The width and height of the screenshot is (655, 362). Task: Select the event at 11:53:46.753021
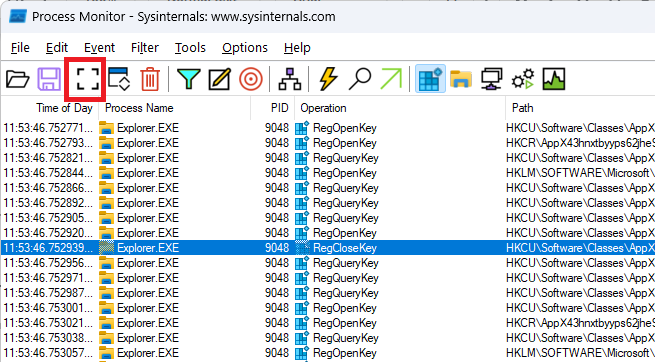point(328,323)
